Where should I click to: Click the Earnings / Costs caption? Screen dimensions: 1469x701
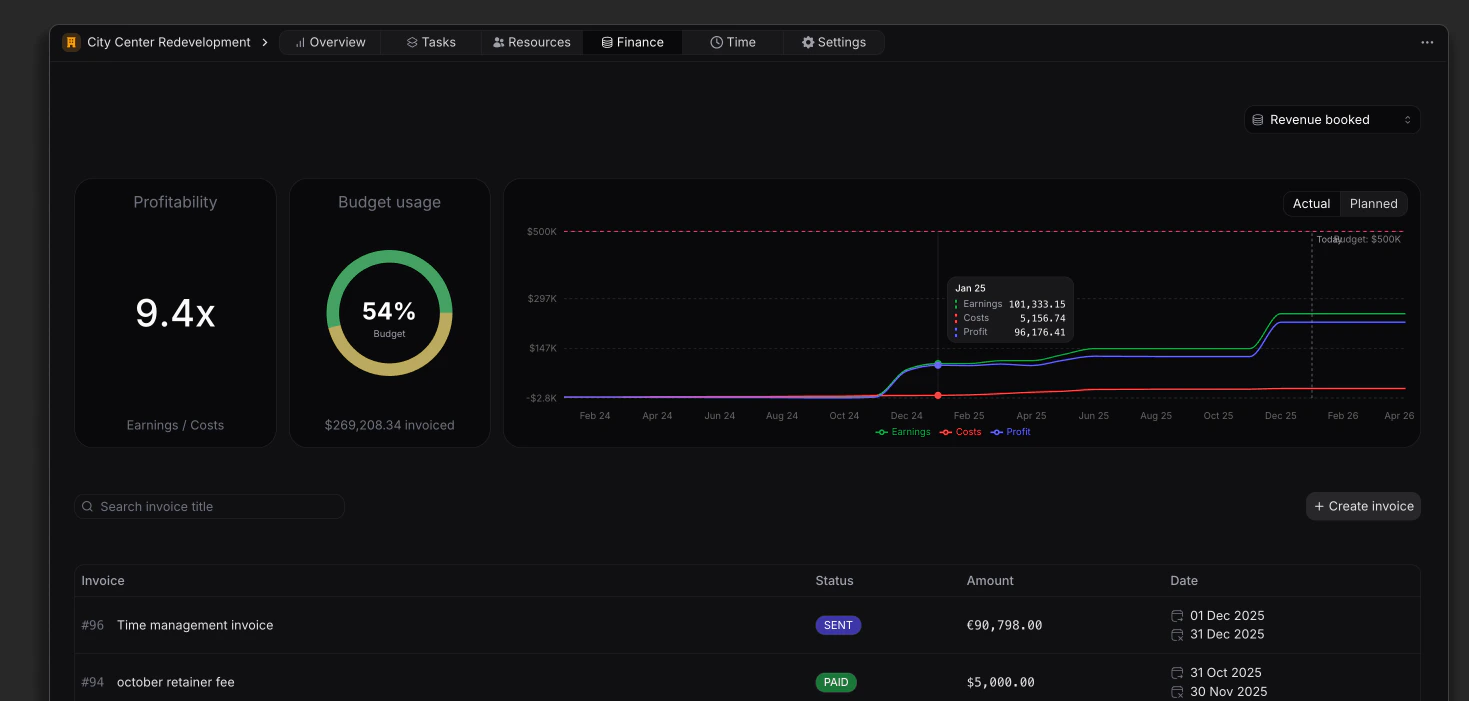[x=175, y=425]
